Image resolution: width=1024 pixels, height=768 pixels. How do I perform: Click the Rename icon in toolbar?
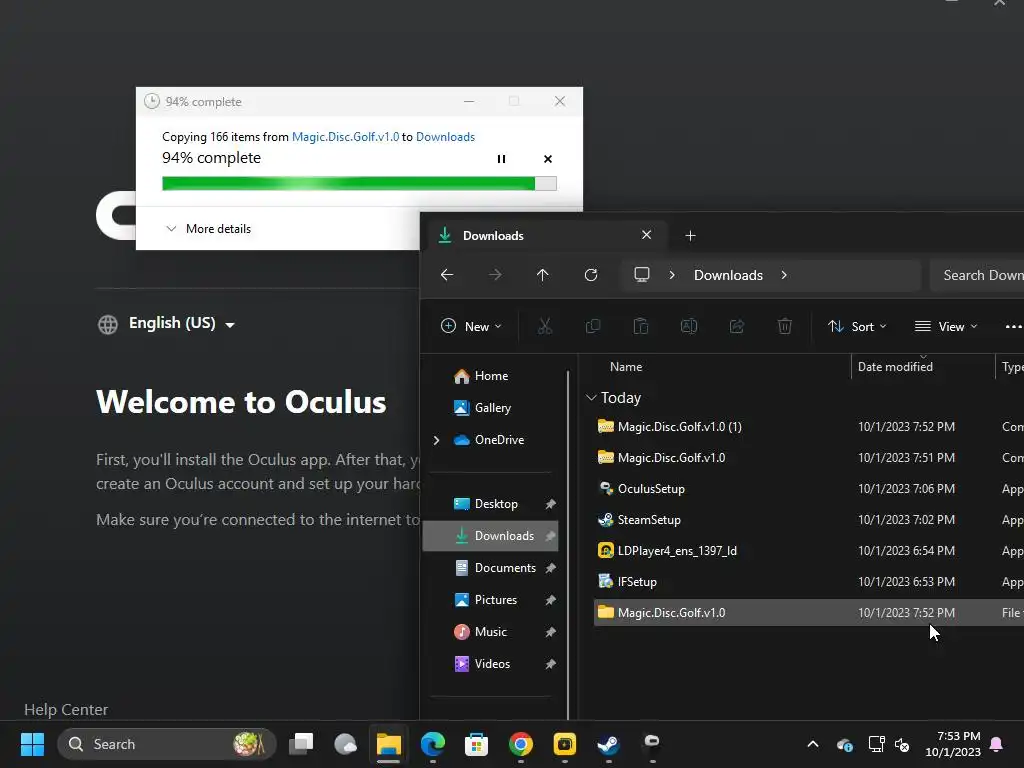tap(689, 326)
